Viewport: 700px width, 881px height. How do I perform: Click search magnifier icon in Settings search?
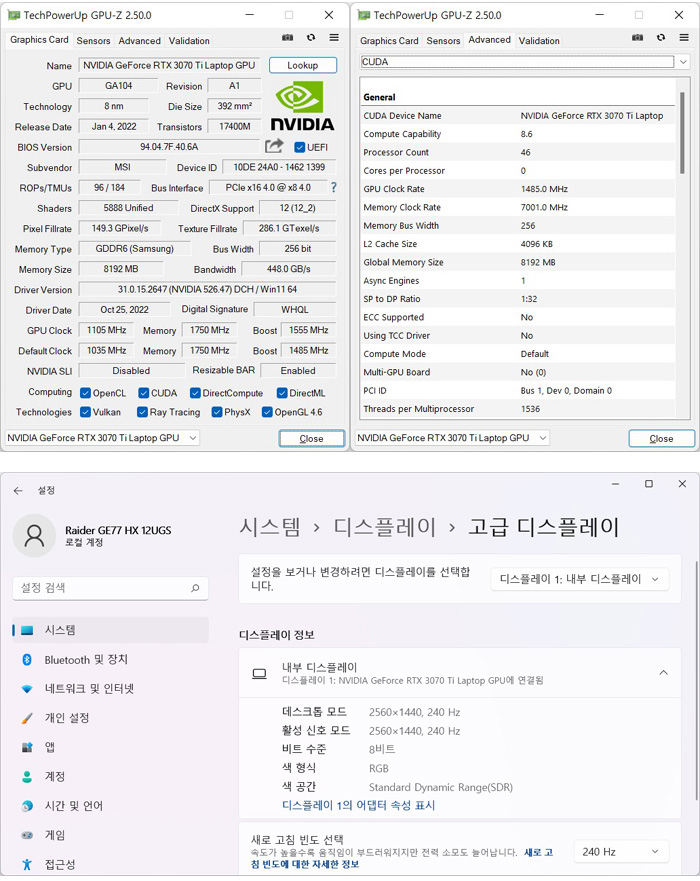(195, 588)
